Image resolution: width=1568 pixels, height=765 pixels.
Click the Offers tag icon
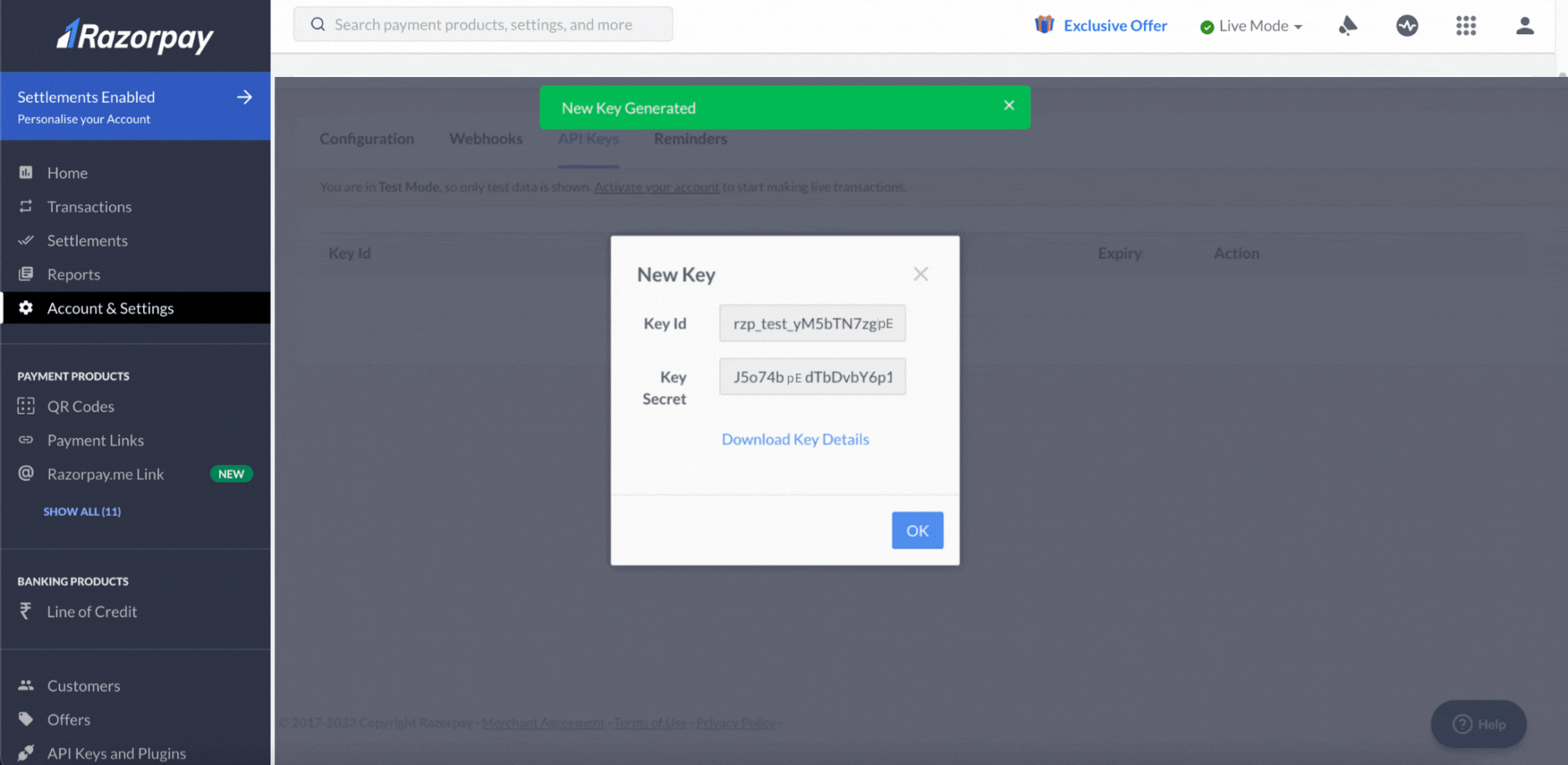click(x=26, y=719)
